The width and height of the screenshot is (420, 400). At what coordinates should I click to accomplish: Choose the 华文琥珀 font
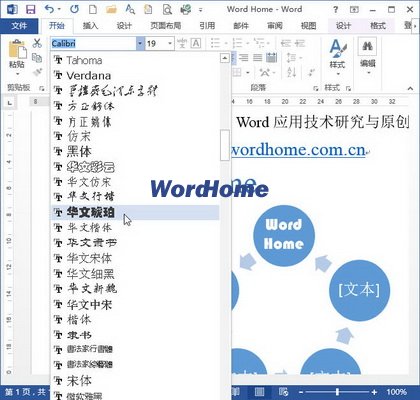[135, 212]
